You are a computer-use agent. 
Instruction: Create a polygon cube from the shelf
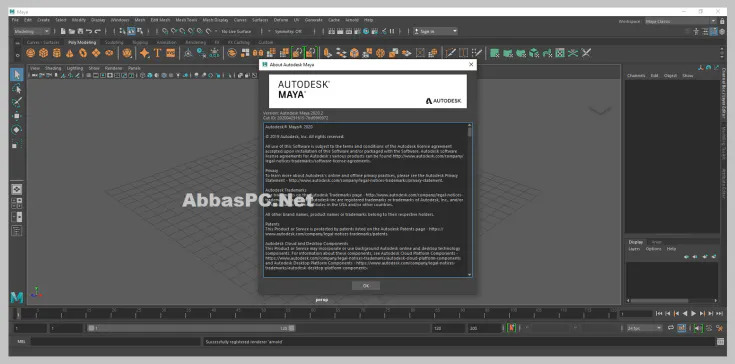(x=44, y=53)
